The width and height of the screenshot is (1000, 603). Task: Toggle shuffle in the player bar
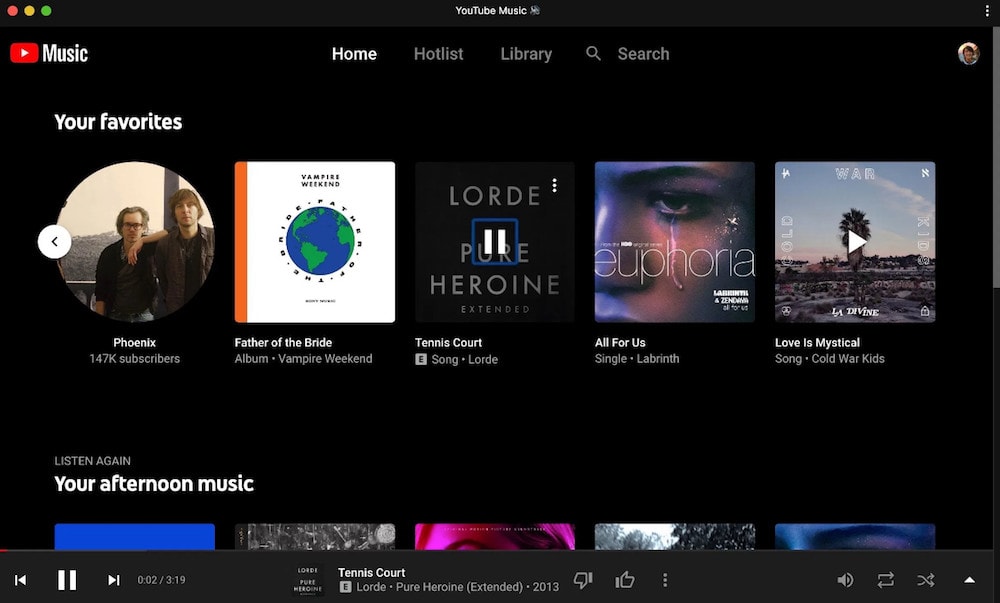point(925,580)
